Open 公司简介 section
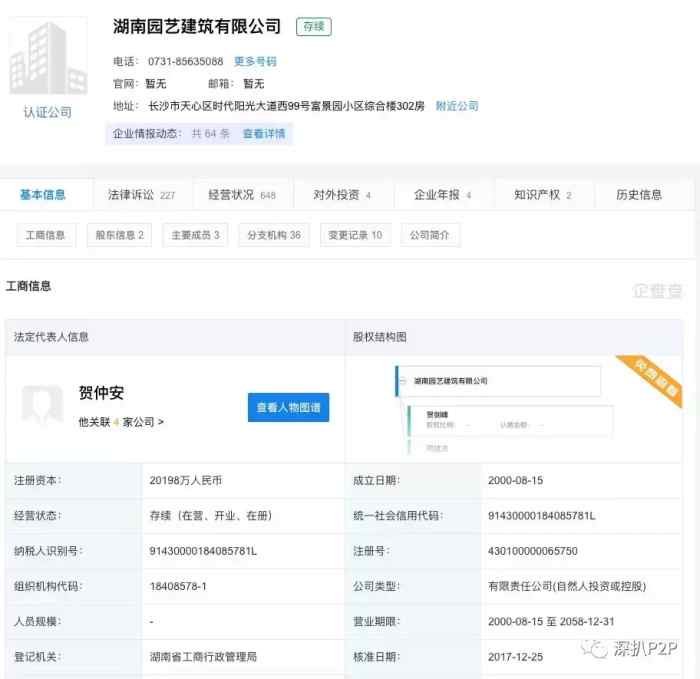 430,235
